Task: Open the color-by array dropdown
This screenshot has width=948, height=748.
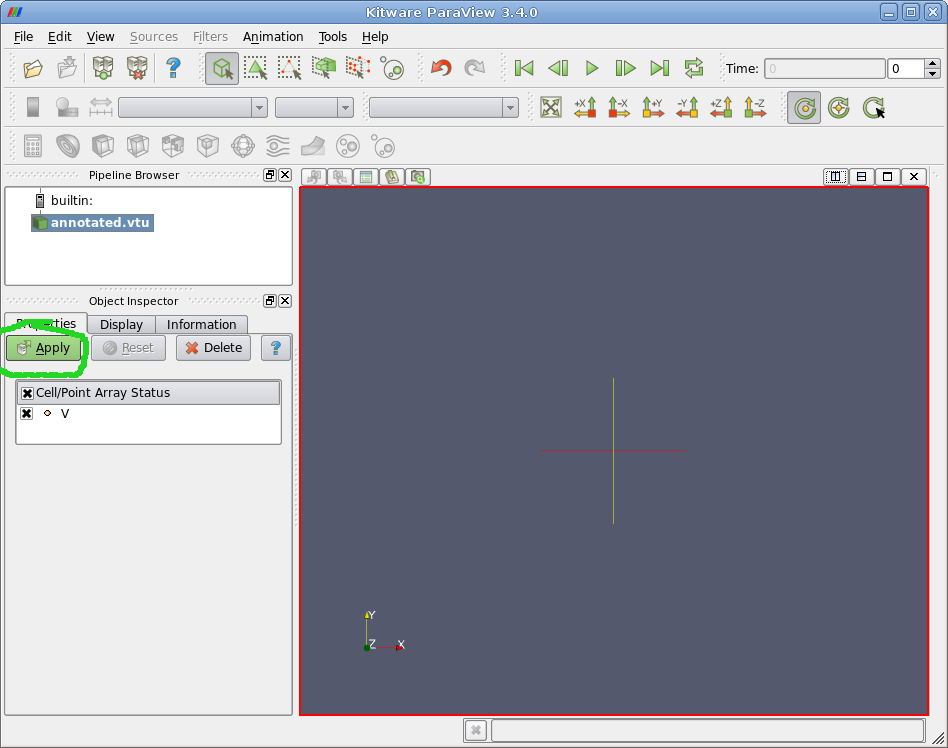Action: pos(192,107)
